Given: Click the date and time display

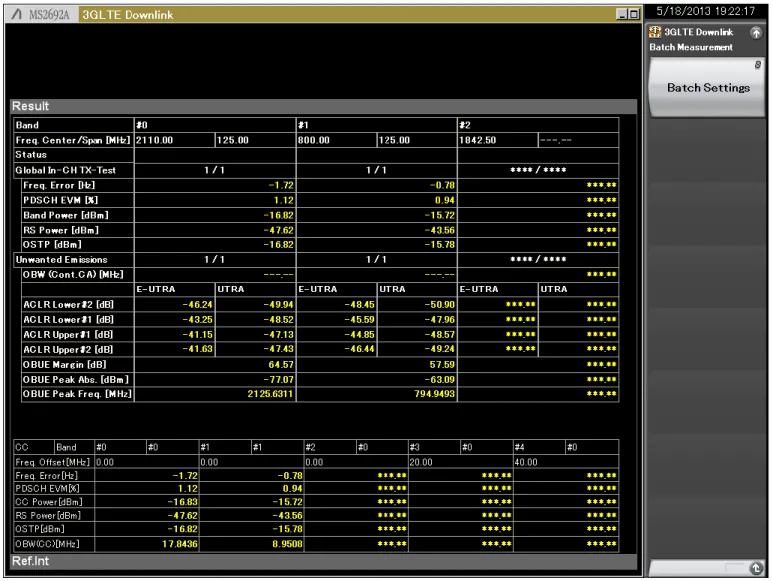Looking at the screenshot, I should tap(705, 11).
